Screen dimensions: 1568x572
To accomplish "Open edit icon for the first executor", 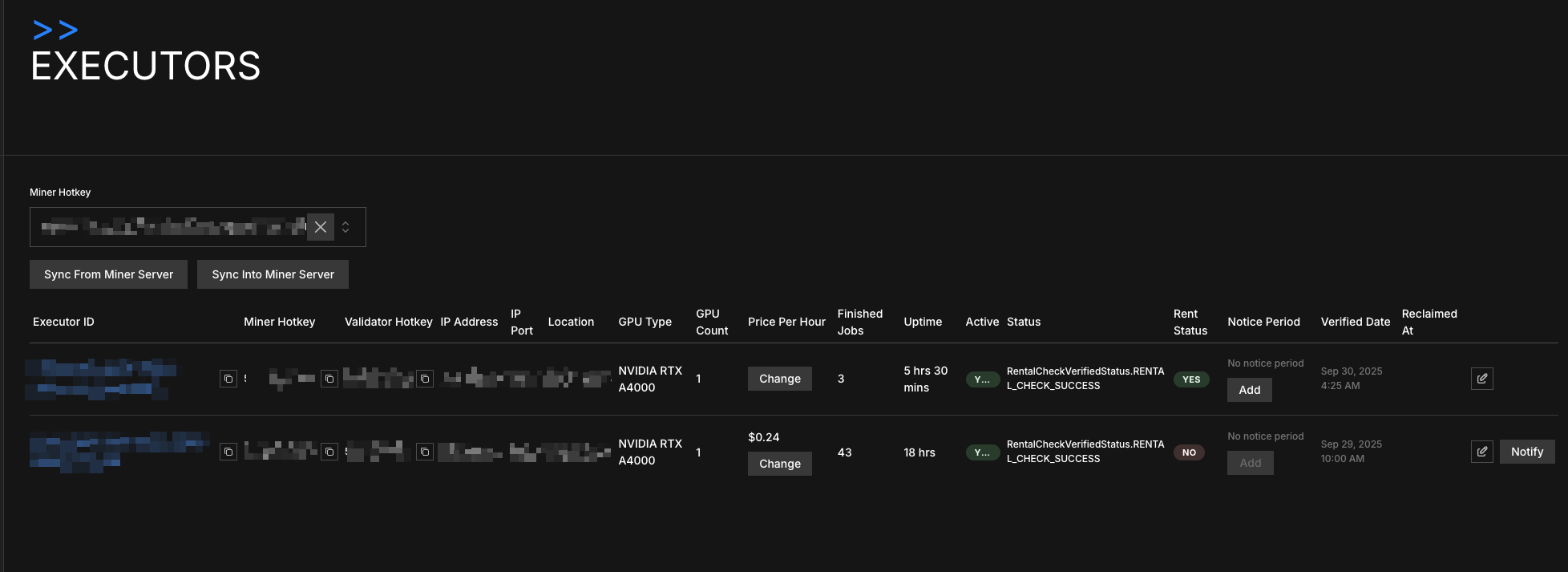I will click(1481, 379).
